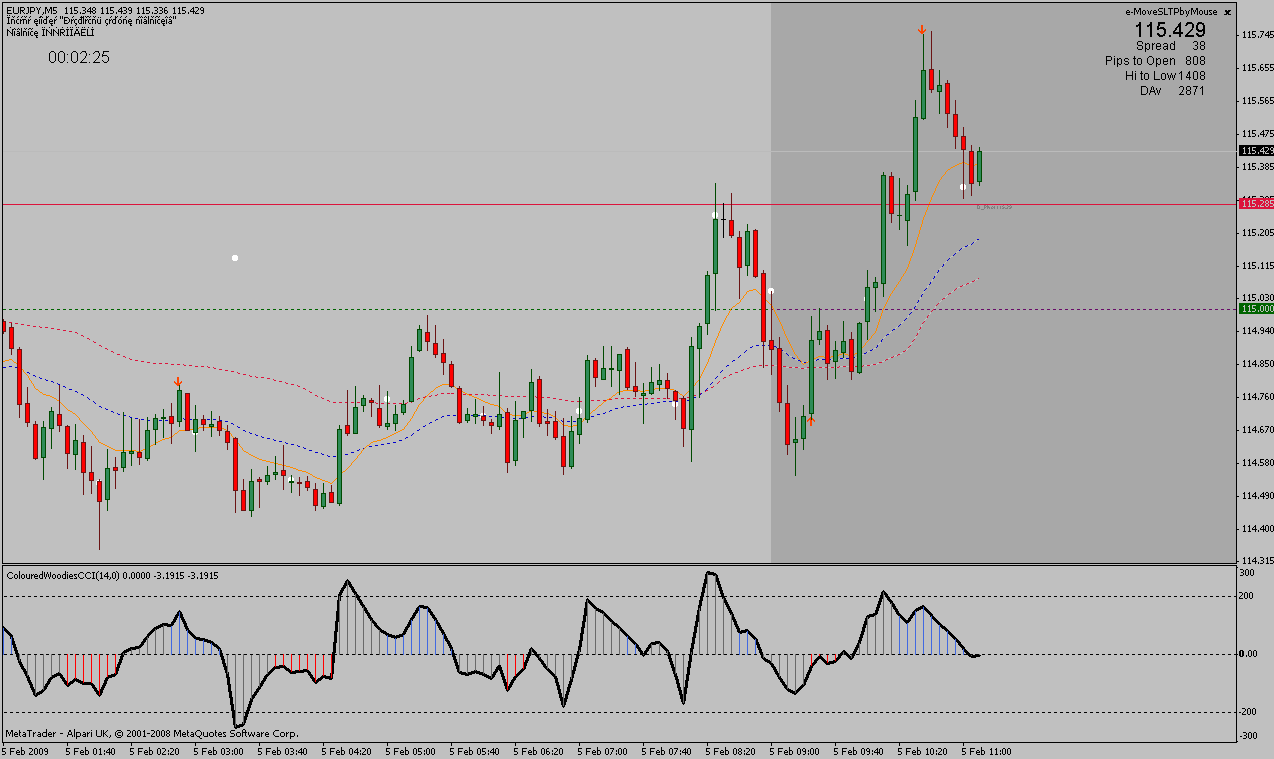This screenshot has height=759, width=1274.
Task: Click the DAv 2871 readout
Action: pos(1172,91)
